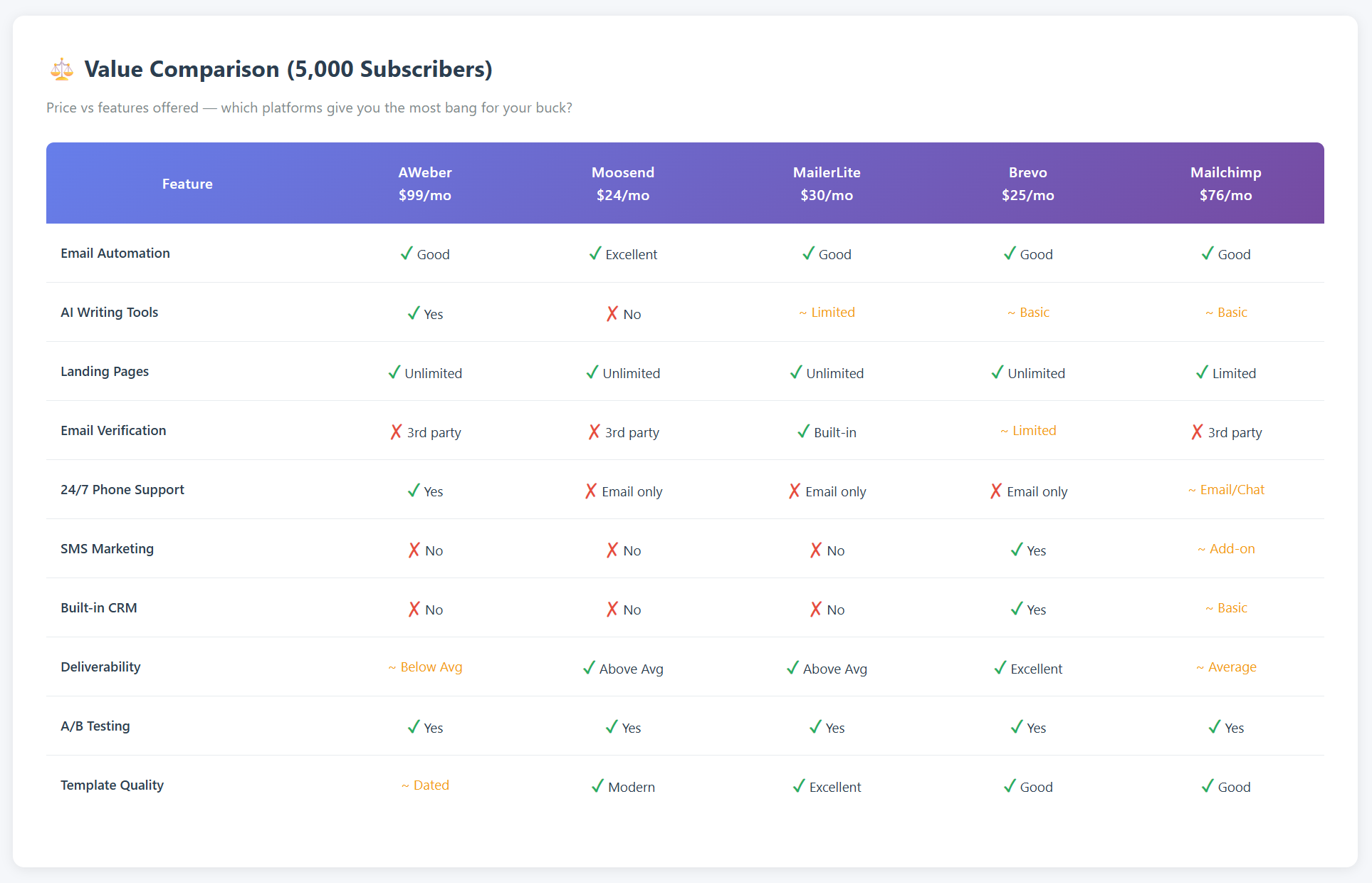Click the Email Automation row label
The image size is (1372, 883).
pos(115,253)
